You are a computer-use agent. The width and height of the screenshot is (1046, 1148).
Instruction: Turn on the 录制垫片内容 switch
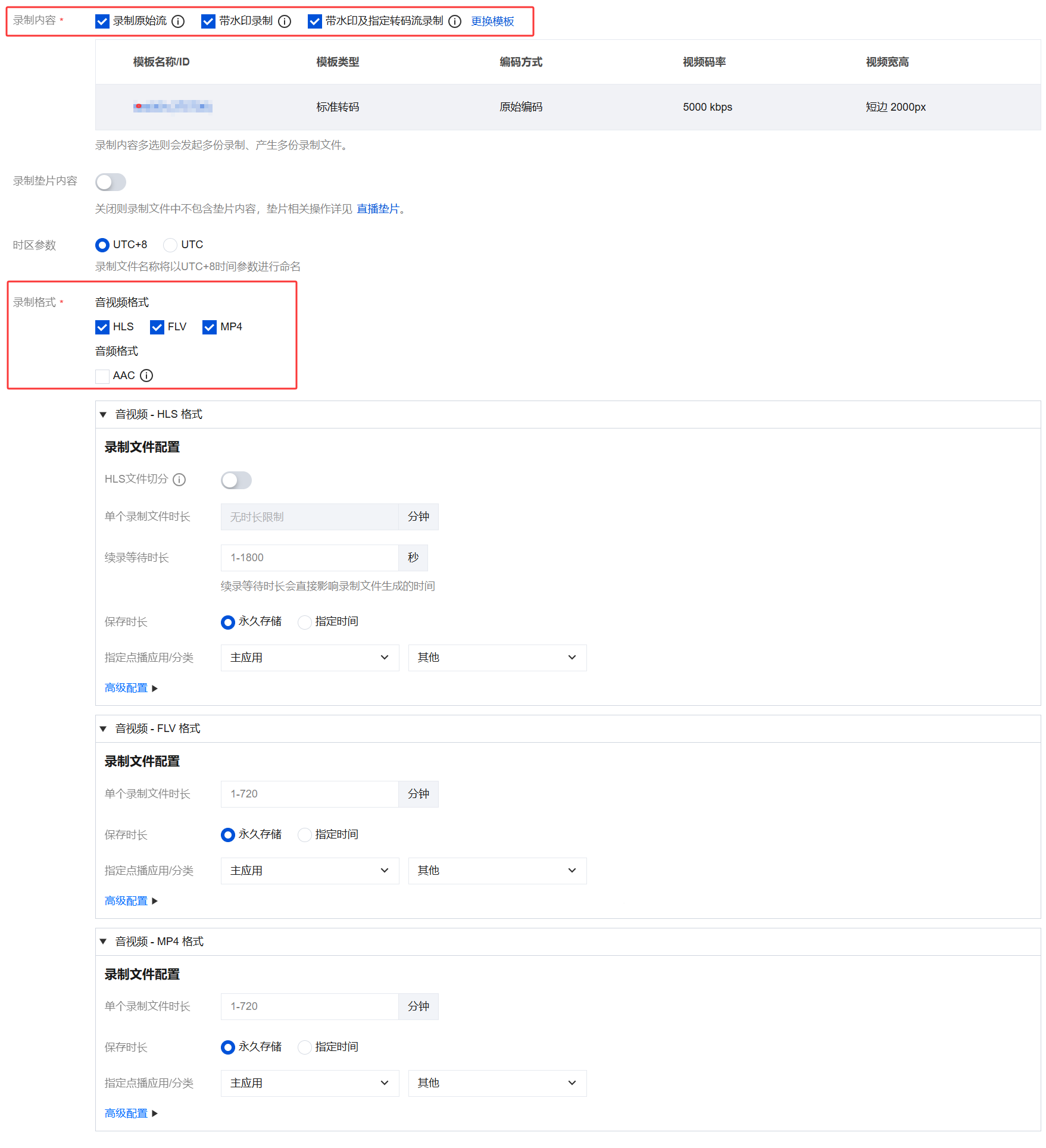(111, 182)
